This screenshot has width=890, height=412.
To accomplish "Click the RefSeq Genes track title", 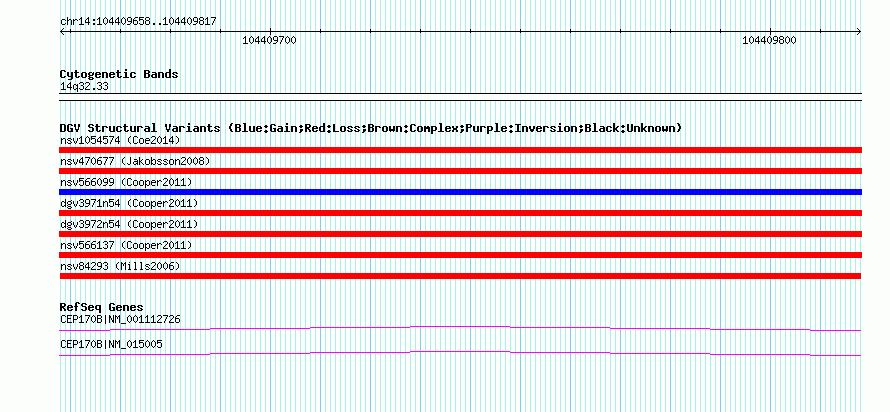I will pyautogui.click(x=102, y=308).
